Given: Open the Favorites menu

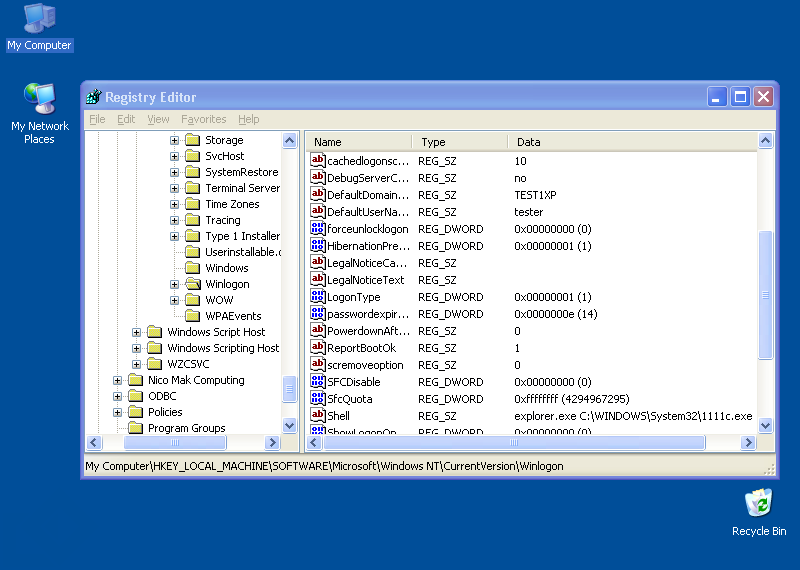Looking at the screenshot, I should click(203, 119).
